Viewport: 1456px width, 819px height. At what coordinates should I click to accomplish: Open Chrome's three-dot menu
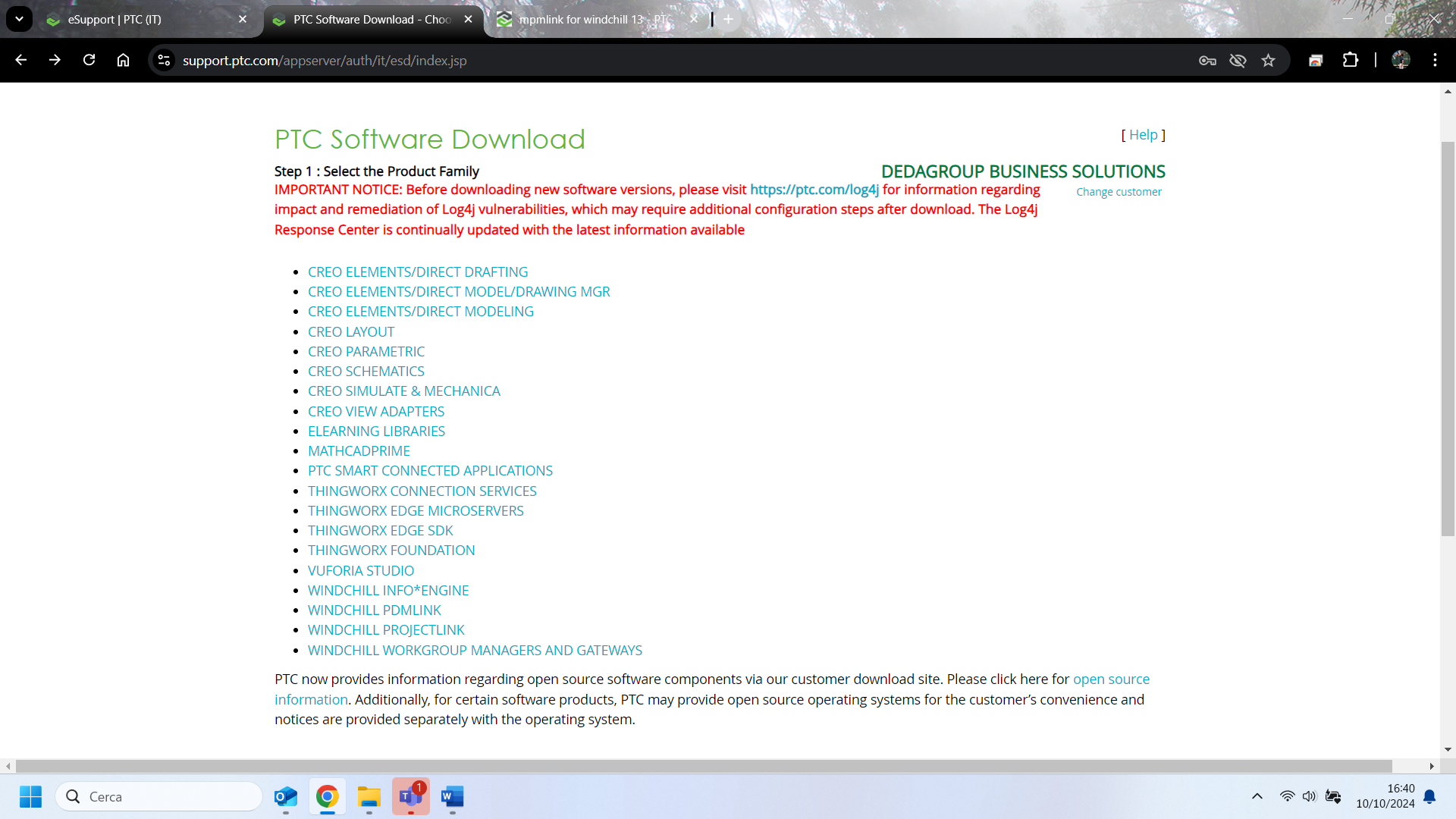tap(1435, 60)
